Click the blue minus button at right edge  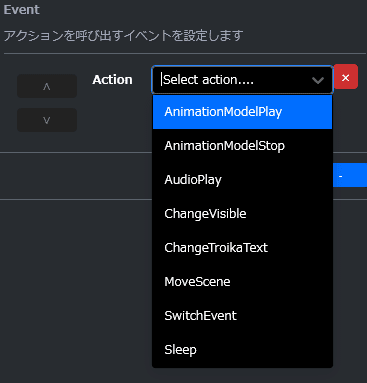[350, 175]
